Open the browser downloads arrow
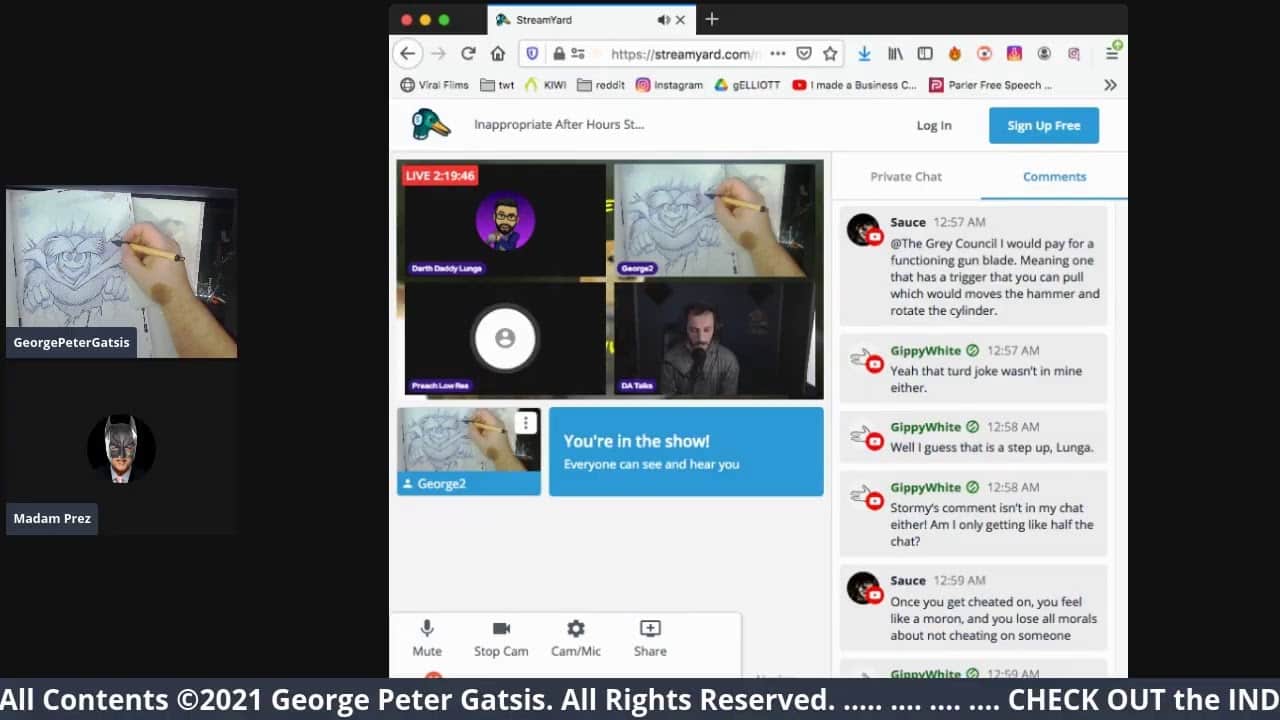Viewport: 1280px width, 720px height. coord(864,54)
